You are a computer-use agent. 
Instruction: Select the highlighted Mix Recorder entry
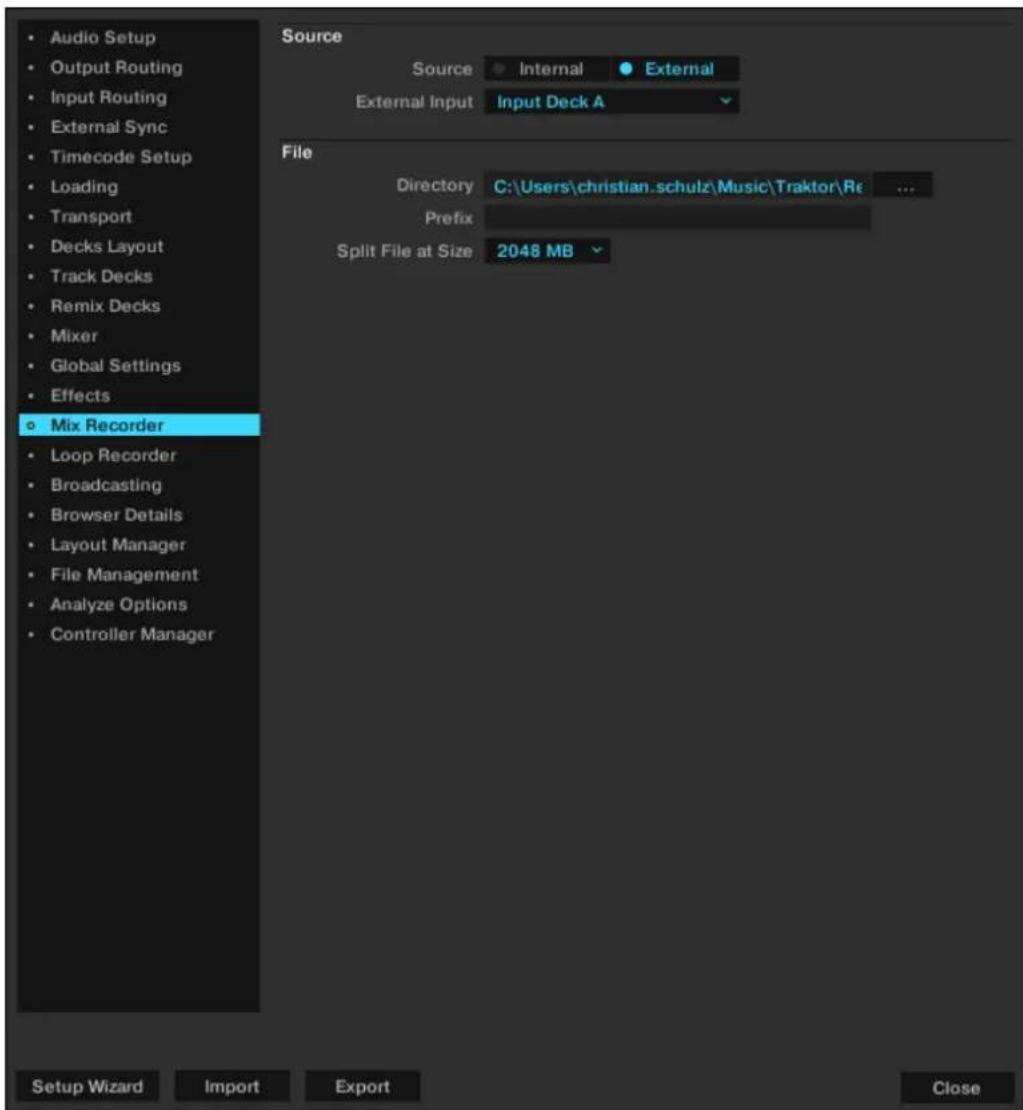tap(139, 425)
